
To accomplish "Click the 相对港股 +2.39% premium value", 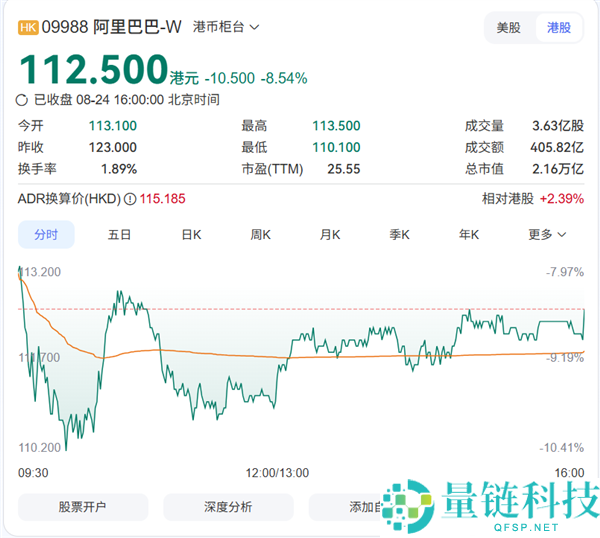I will [562, 199].
